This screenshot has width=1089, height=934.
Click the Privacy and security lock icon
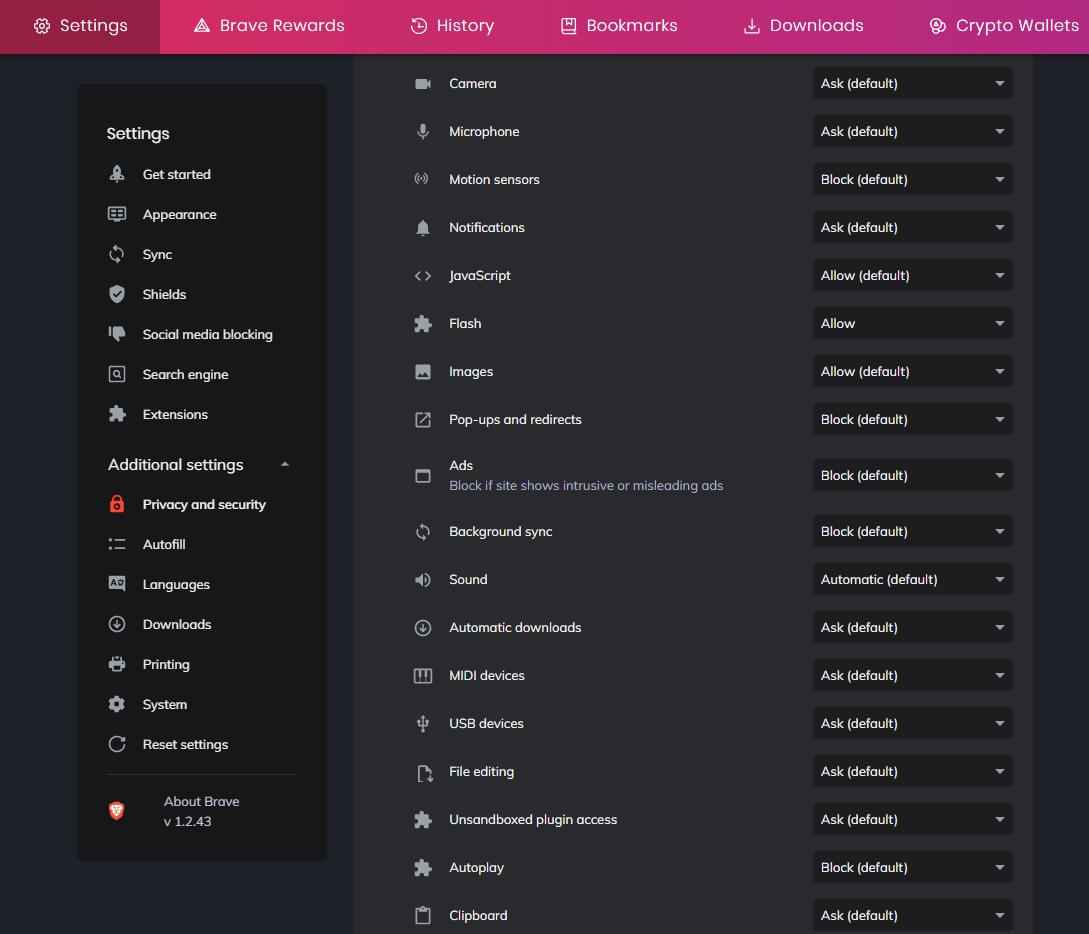point(117,504)
